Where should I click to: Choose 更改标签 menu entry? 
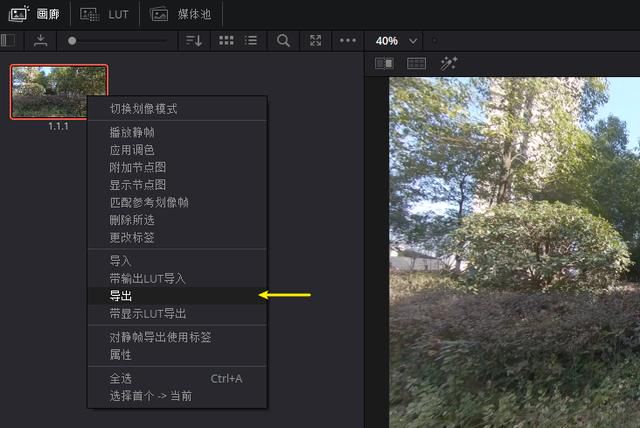(x=178, y=237)
